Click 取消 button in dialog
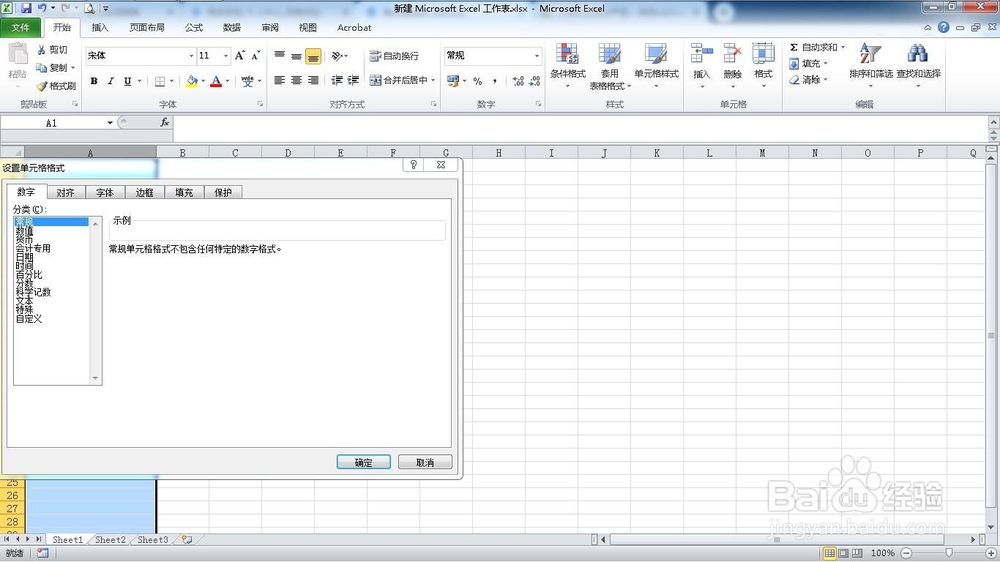 (425, 462)
